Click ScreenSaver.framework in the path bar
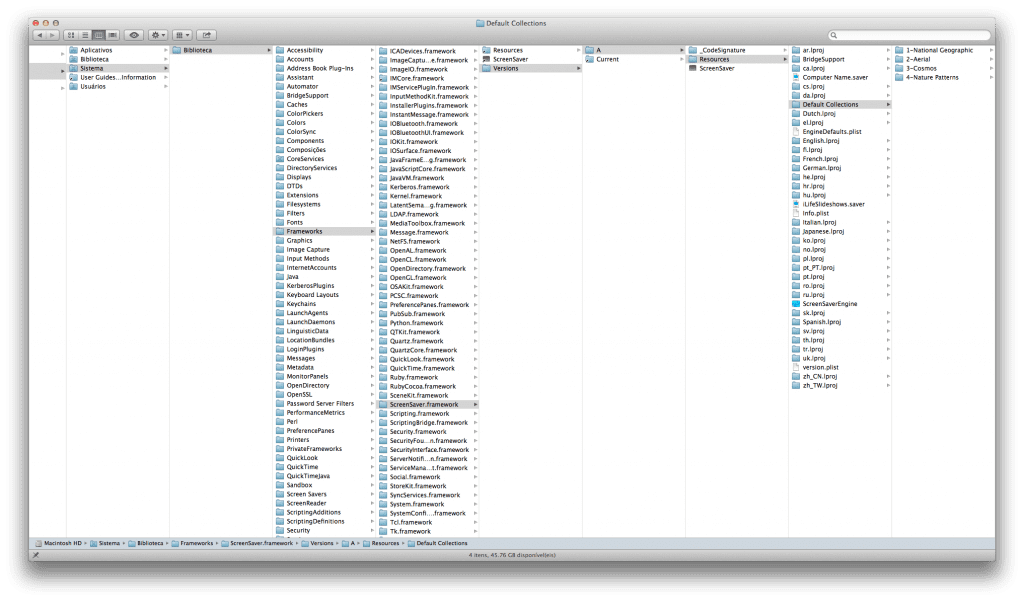The height and width of the screenshot is (601, 1024). 260,543
